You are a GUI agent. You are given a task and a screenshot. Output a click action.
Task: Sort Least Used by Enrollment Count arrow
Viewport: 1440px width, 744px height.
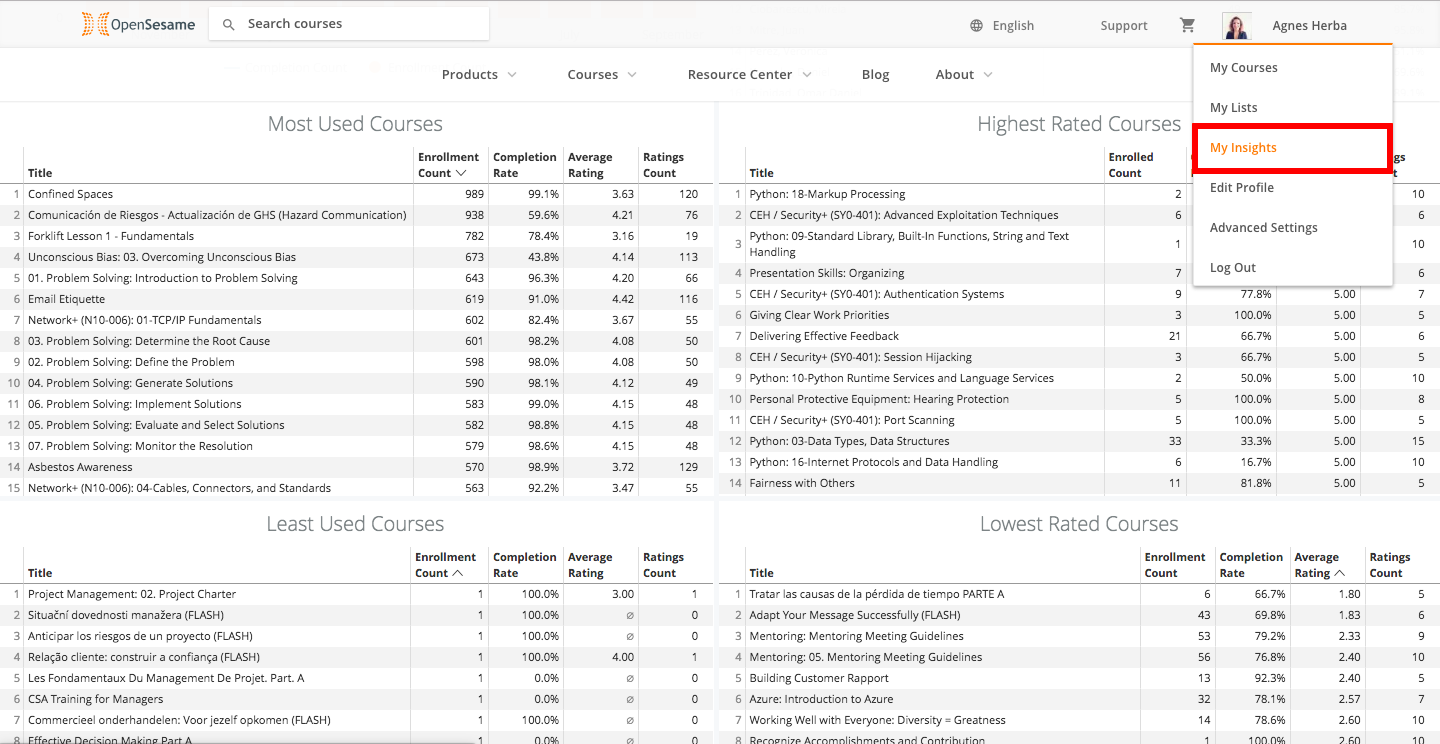[458, 573]
